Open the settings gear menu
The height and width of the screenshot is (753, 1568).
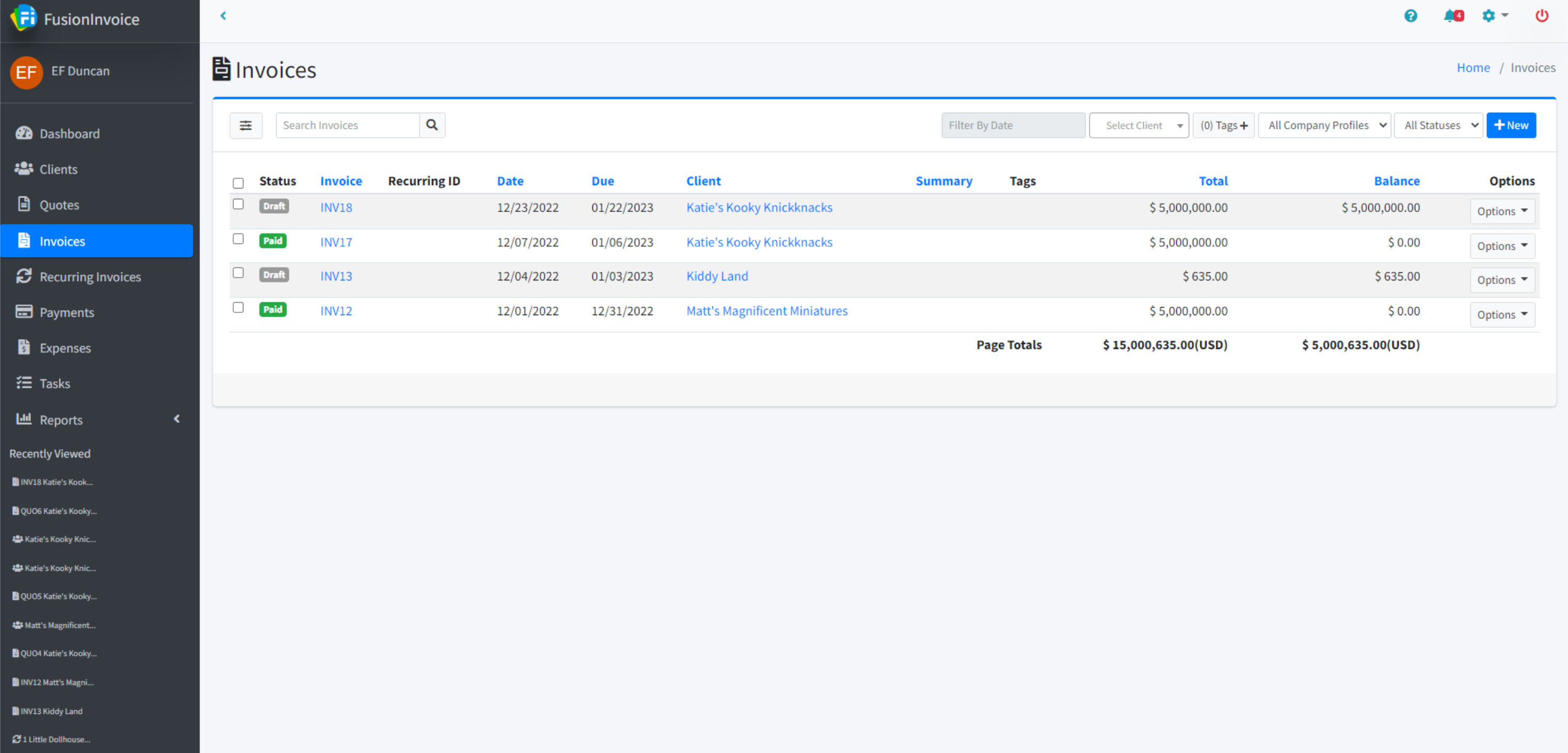tap(1494, 16)
